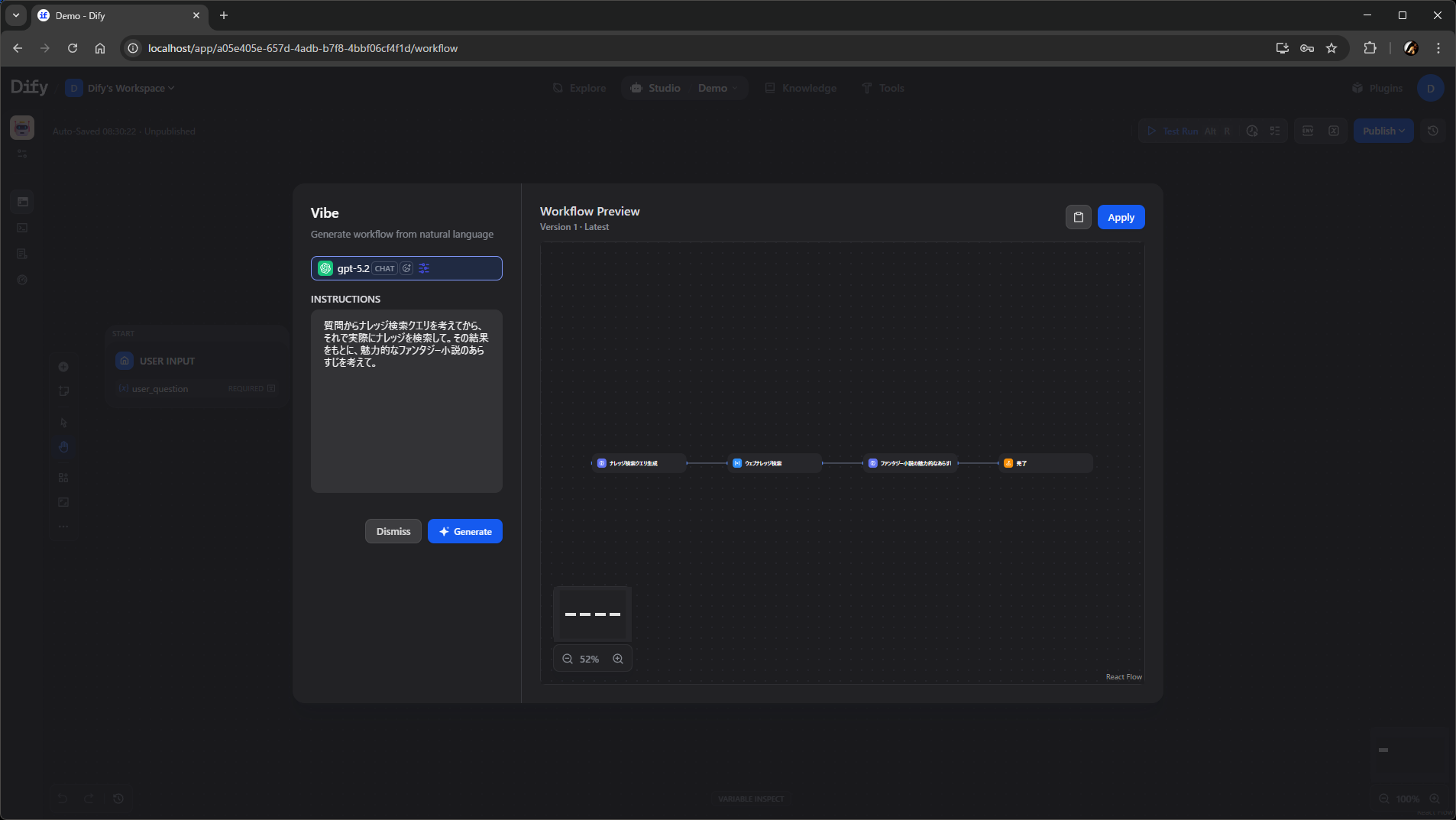Copy workflow preview using clipboard icon
Screen dimensions: 1456x820
pyautogui.click(x=1077, y=216)
